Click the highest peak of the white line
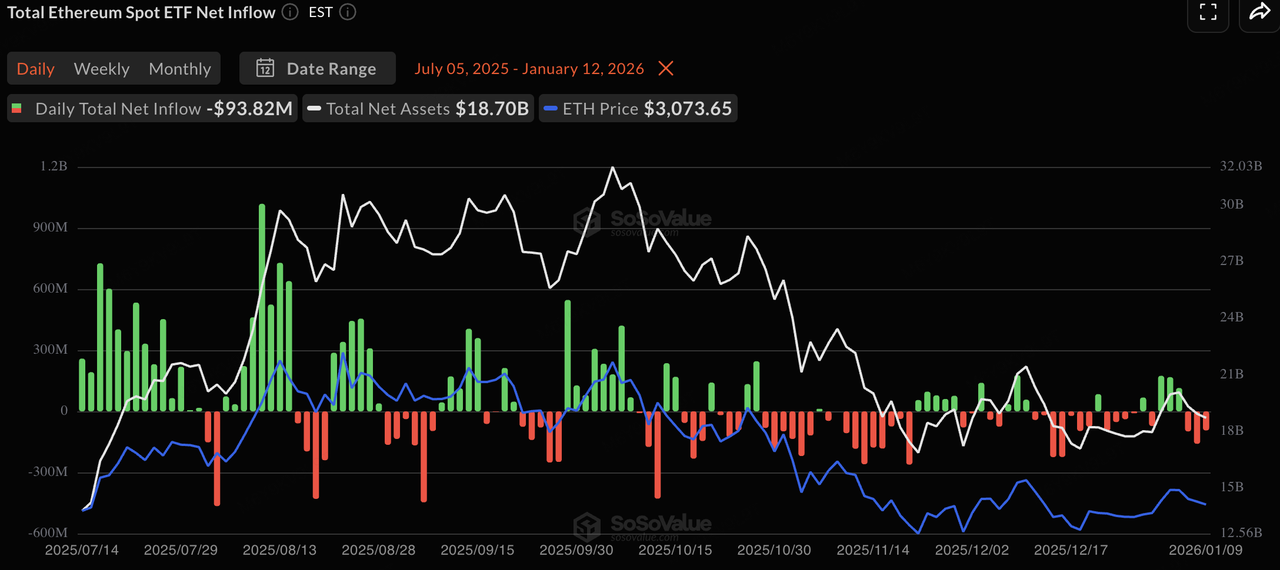1280x570 pixels. click(611, 168)
